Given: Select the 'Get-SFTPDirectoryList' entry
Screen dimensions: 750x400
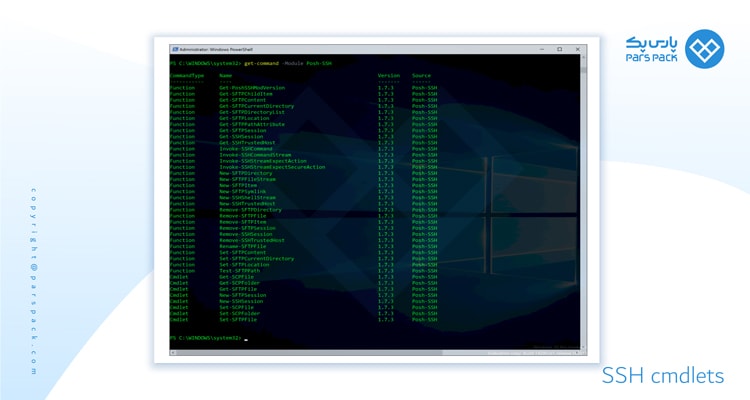Looking at the screenshot, I should pyautogui.click(x=252, y=112).
